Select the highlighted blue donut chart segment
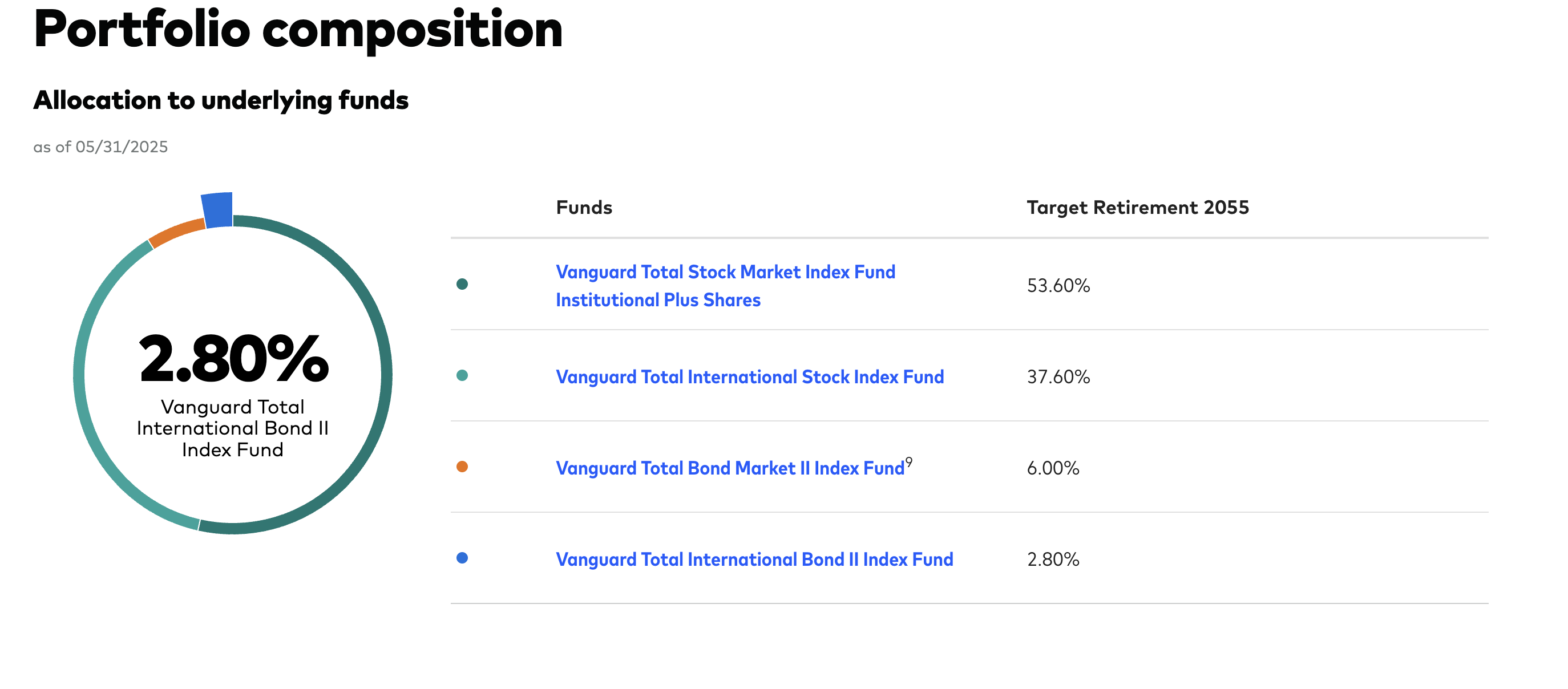 [x=217, y=210]
